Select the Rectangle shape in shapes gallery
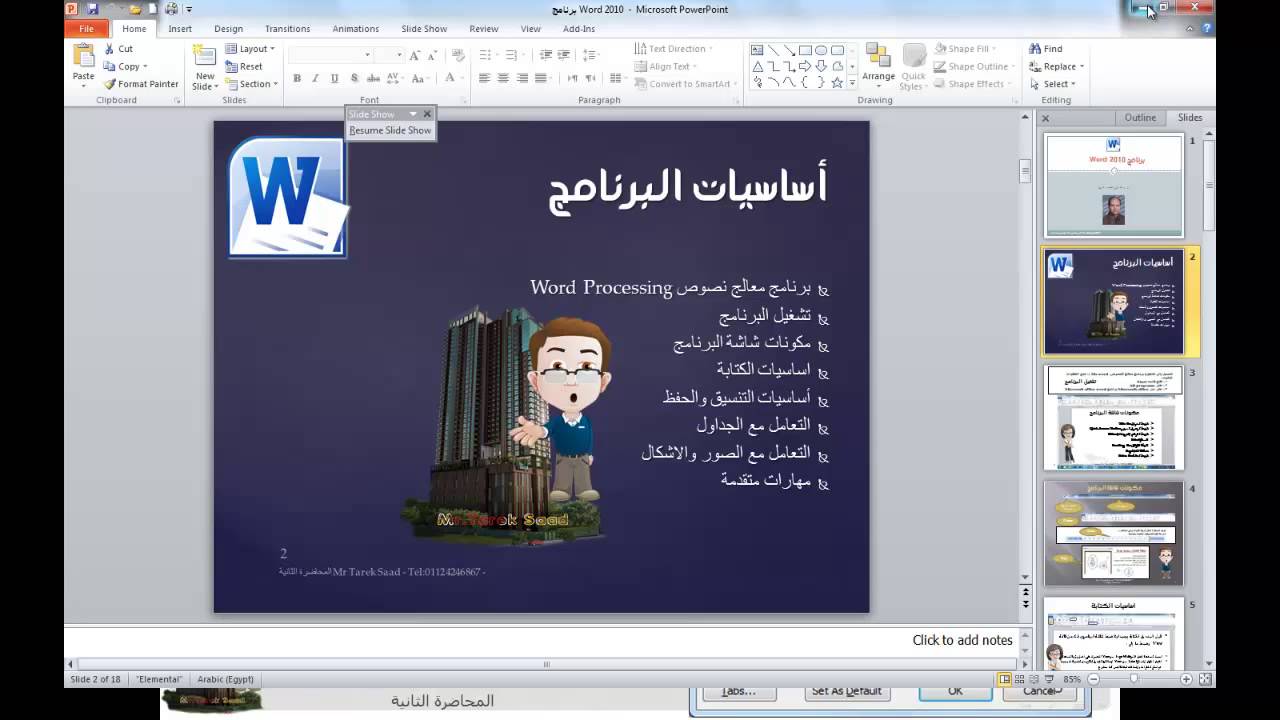This screenshot has width=1280, height=720. [805, 50]
